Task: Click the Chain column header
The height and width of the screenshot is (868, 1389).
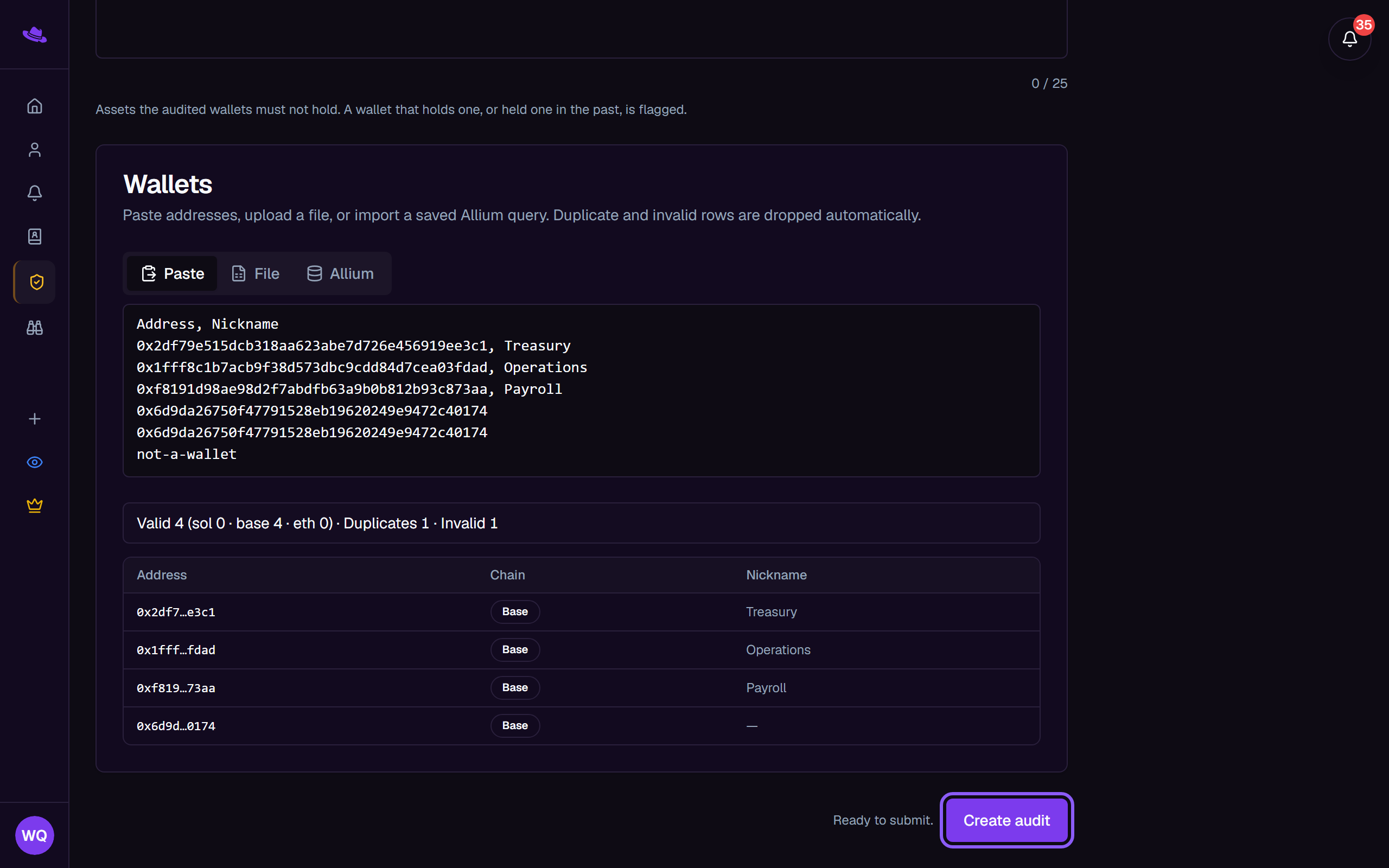Action: (x=507, y=575)
